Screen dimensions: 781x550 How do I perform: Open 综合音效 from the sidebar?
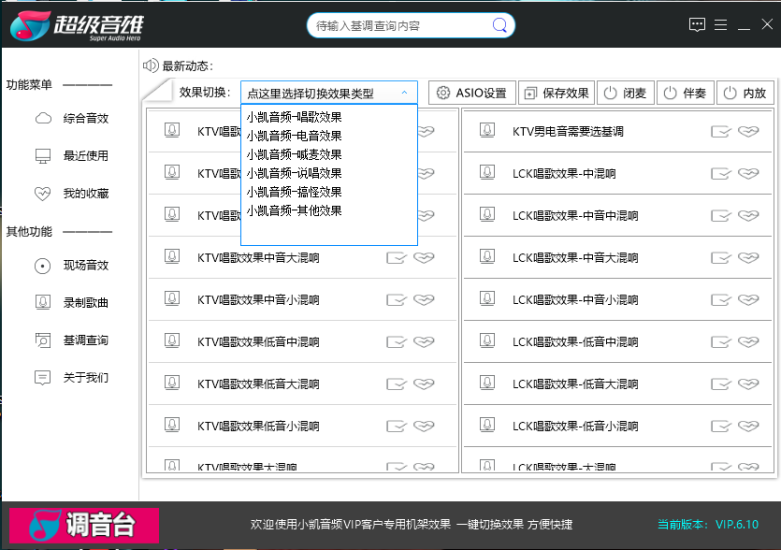[72, 118]
